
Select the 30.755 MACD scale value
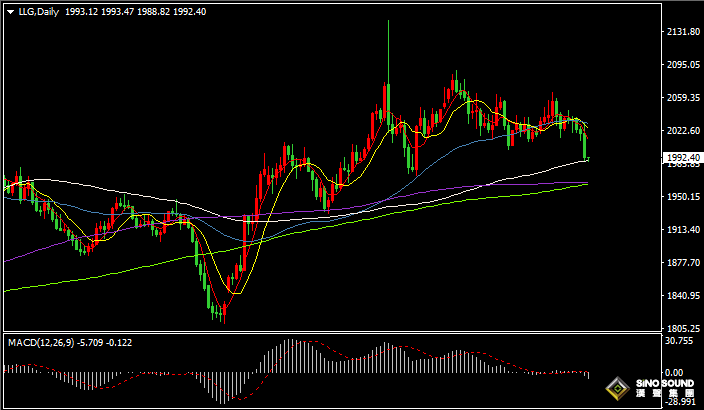pos(682,341)
